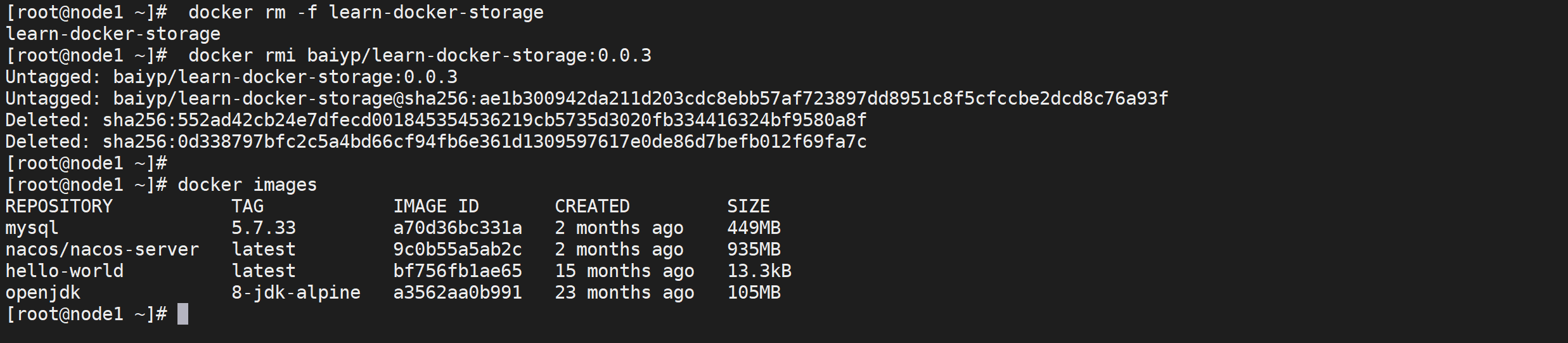Image resolution: width=1568 pixels, height=343 pixels.
Task: Click the 'docker rm -f learn-docker-storage' command
Action: 366,12
